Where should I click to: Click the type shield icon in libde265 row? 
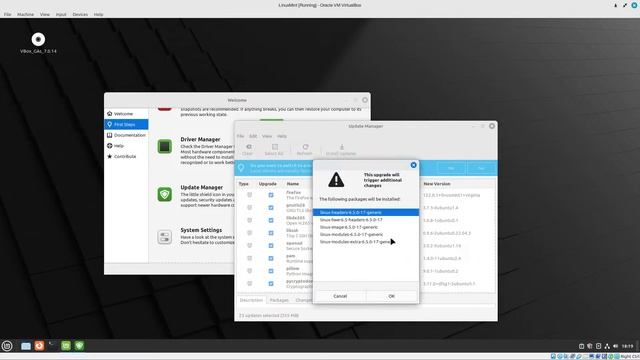click(x=249, y=220)
